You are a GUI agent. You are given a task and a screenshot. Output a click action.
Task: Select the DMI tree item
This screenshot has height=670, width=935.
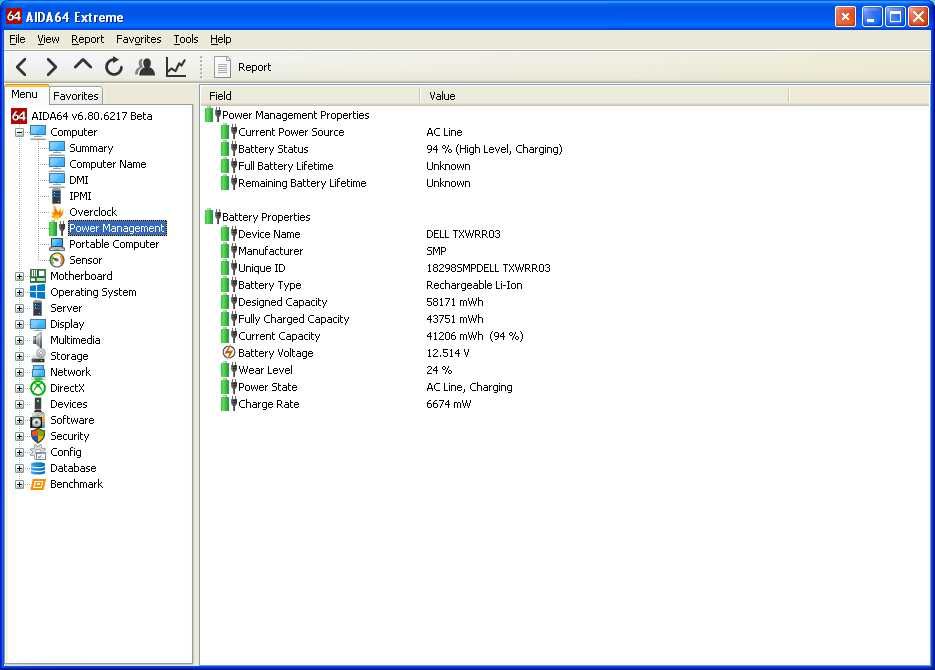click(x=78, y=180)
